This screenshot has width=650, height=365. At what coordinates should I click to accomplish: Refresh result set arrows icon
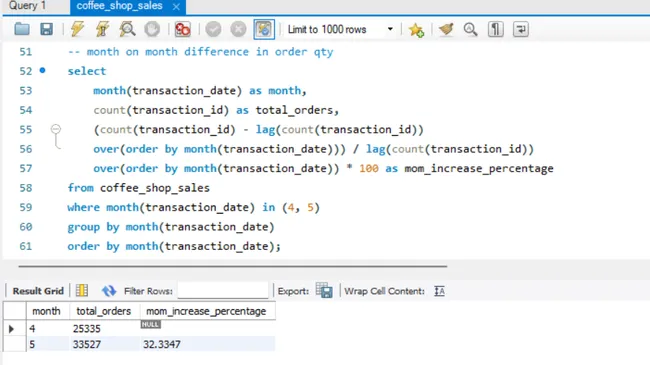pyautogui.click(x=109, y=291)
